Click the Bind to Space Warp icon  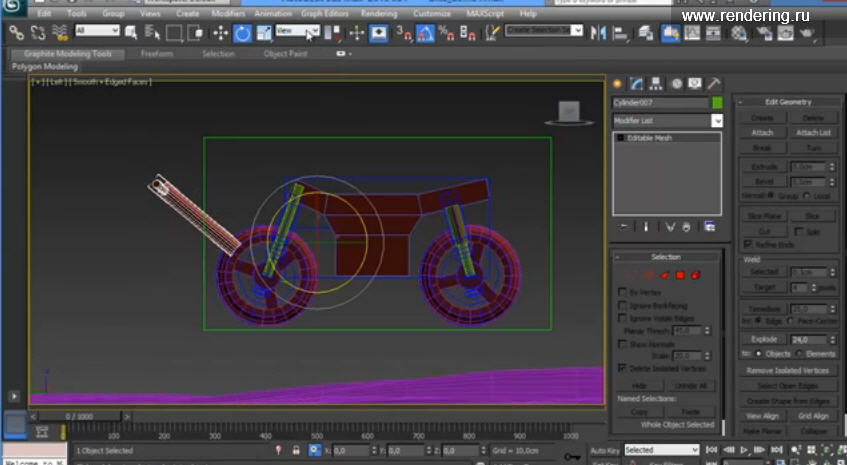pos(60,33)
